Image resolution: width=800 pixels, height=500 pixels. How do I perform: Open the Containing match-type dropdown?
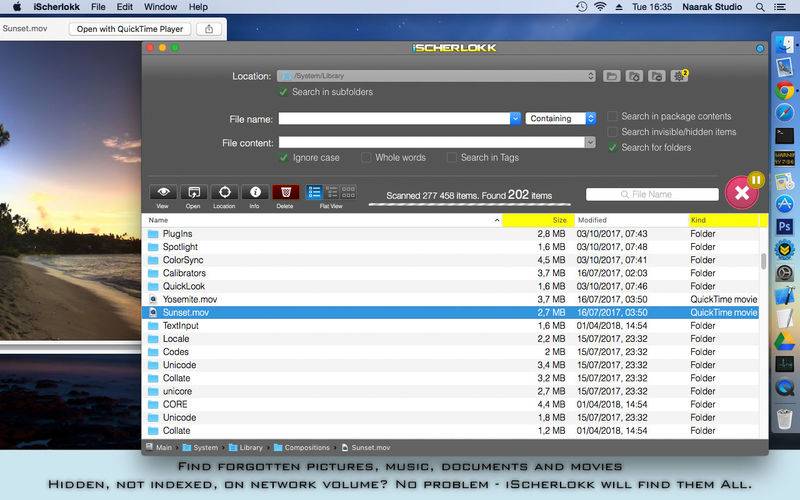pyautogui.click(x=561, y=118)
